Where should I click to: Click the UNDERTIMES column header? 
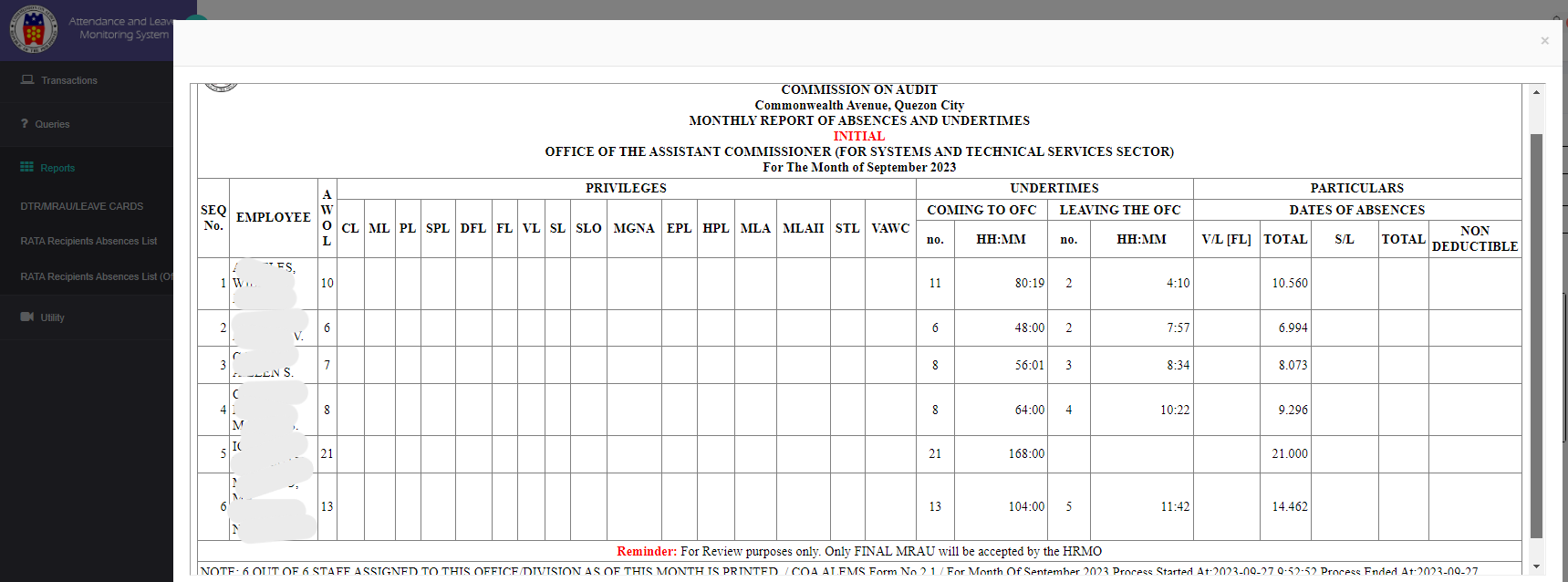pos(1054,188)
